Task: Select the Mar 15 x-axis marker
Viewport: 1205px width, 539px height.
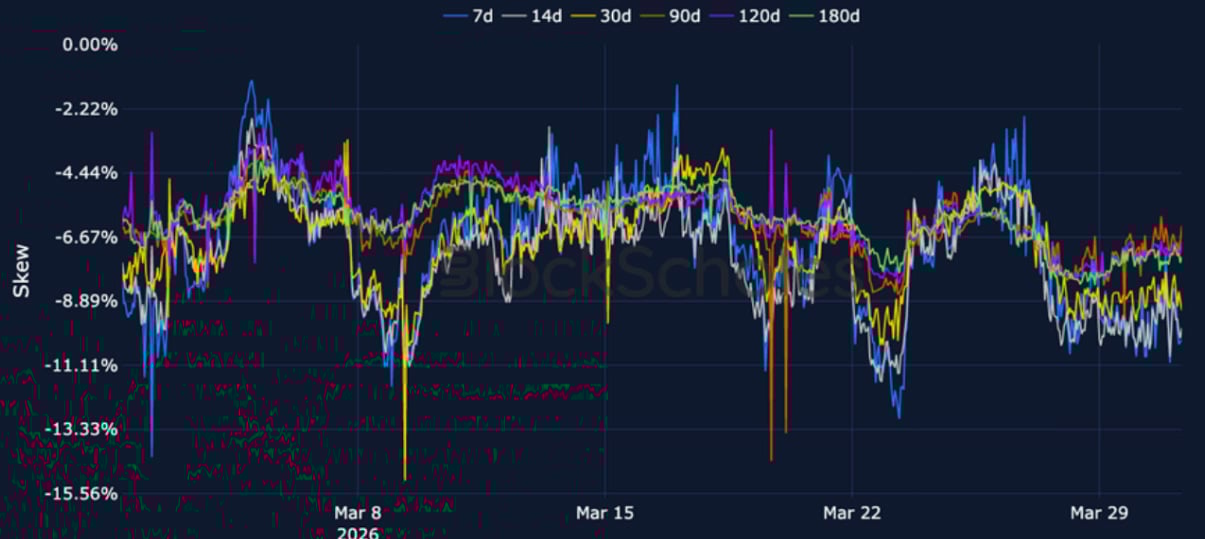Action: tap(605, 514)
